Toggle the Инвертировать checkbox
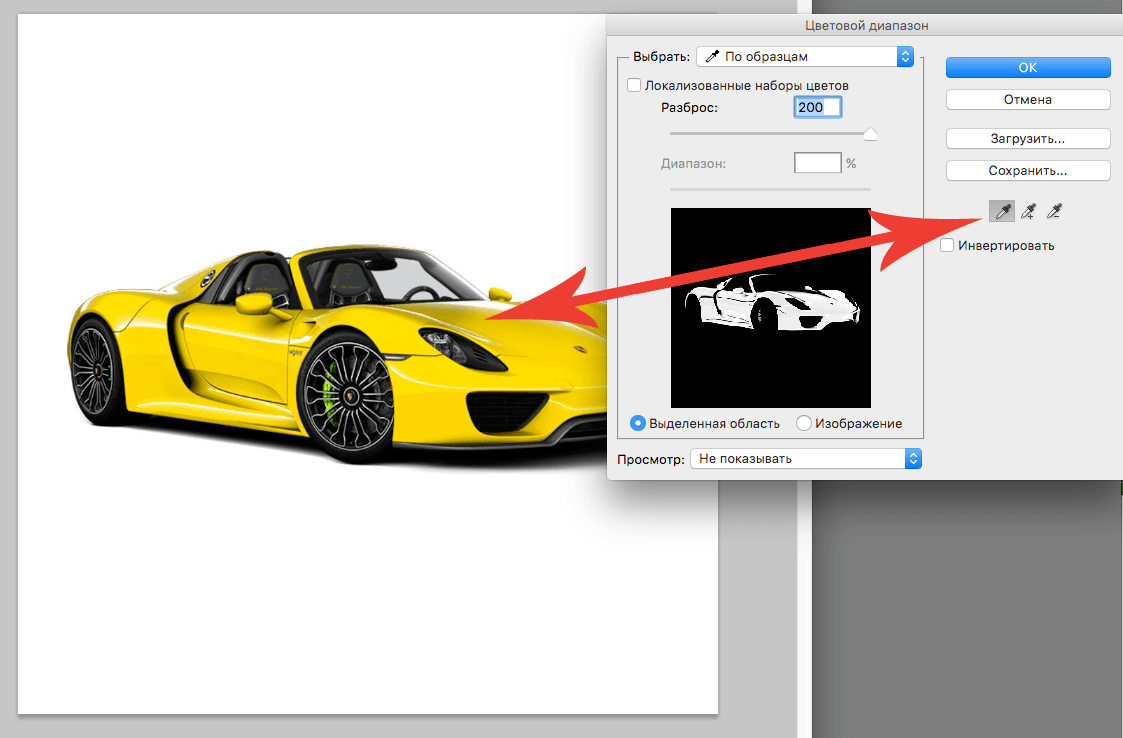This screenshot has width=1123, height=738. 947,245
